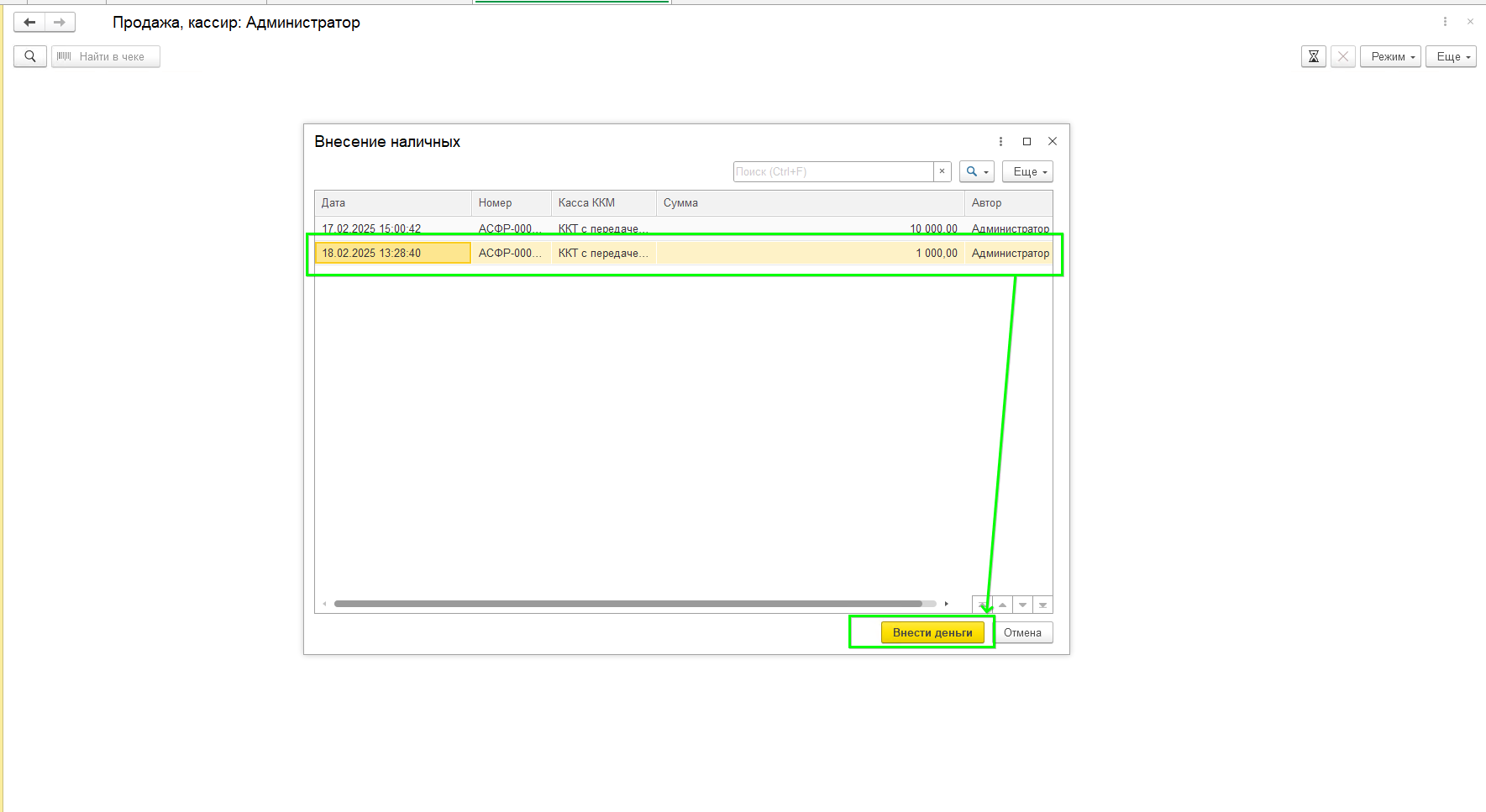Focus the Поиск (Ctrl+F) search field

833,171
